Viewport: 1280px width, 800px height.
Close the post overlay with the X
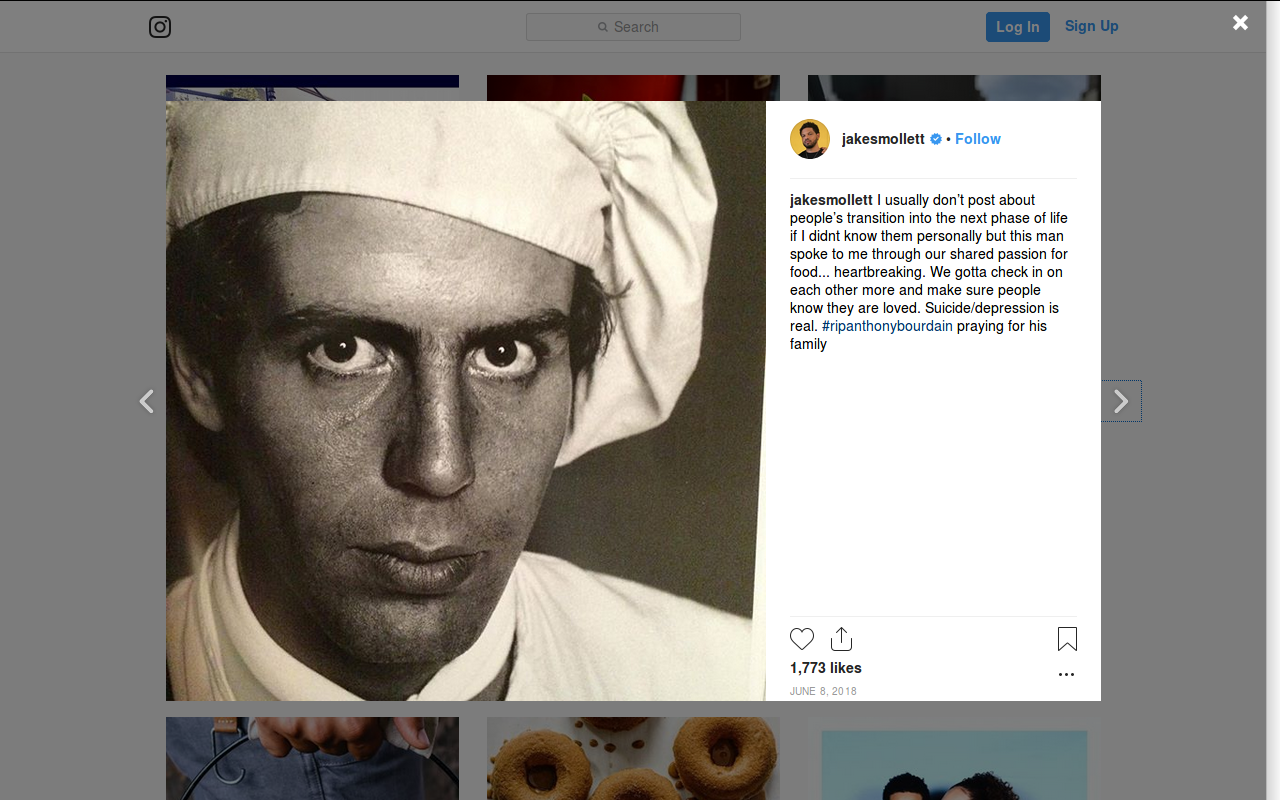pos(1240,22)
